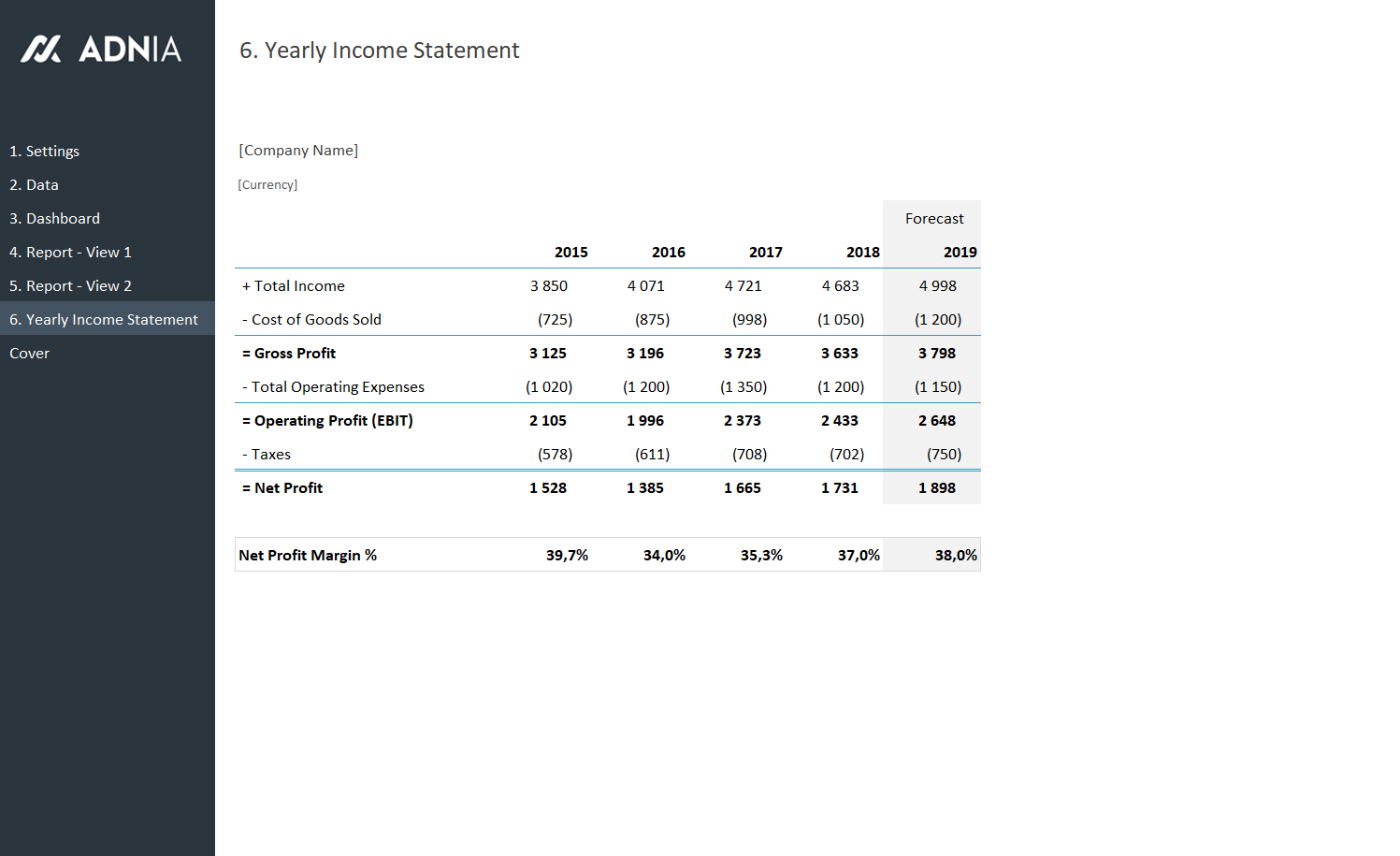Click the Net Profit Margin % label
The width and height of the screenshot is (1400, 856).
click(308, 555)
